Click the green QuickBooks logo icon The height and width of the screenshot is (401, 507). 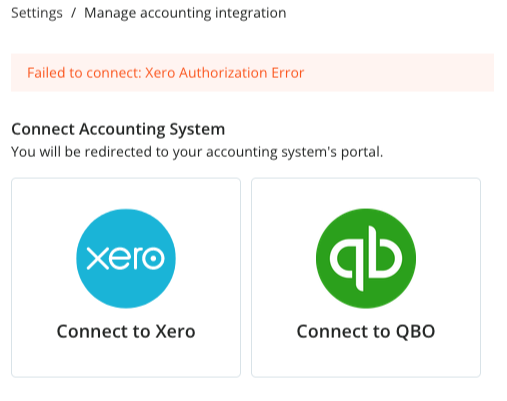pyautogui.click(x=366, y=258)
